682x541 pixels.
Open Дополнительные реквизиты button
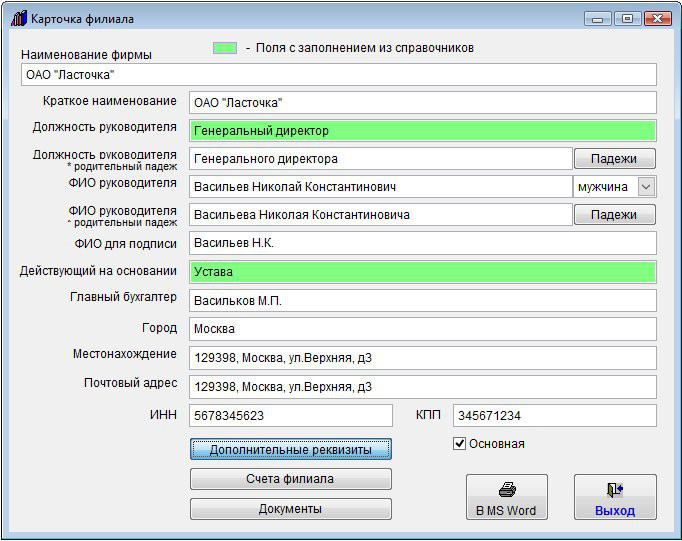click(x=291, y=449)
